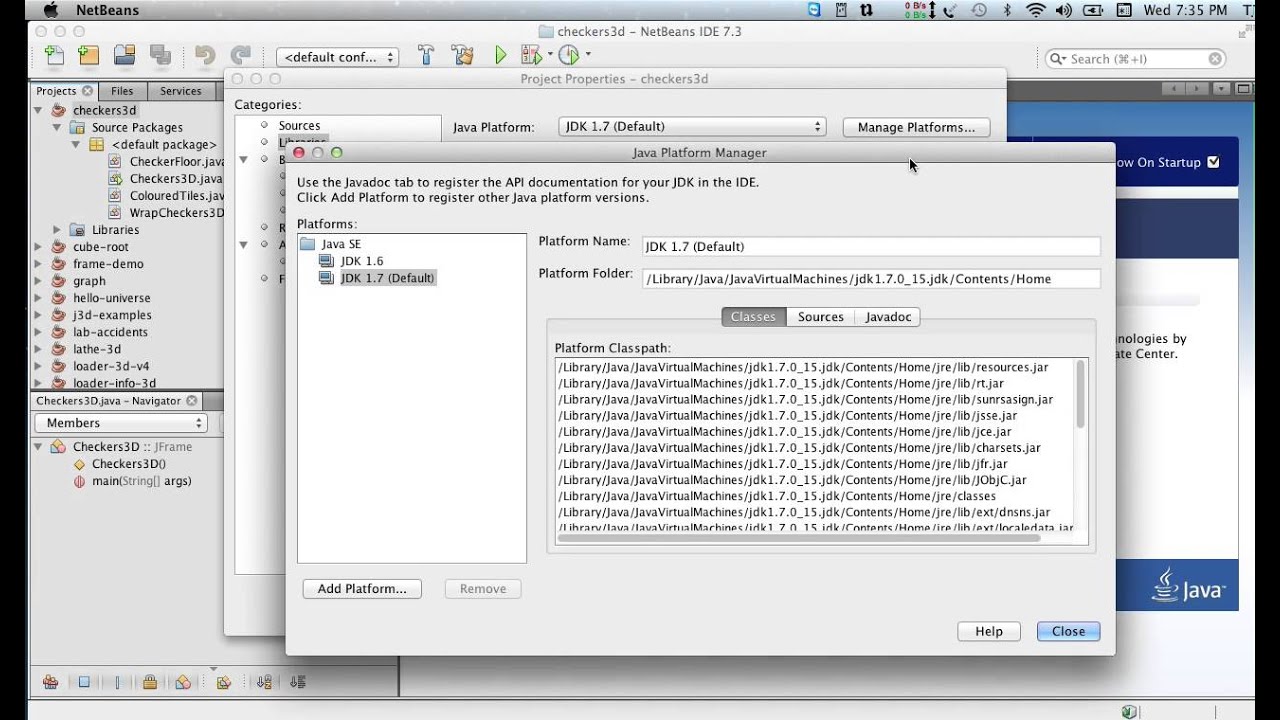Open Profile Project dropdown arrow
The height and width of the screenshot is (720, 1280).
click(x=588, y=56)
